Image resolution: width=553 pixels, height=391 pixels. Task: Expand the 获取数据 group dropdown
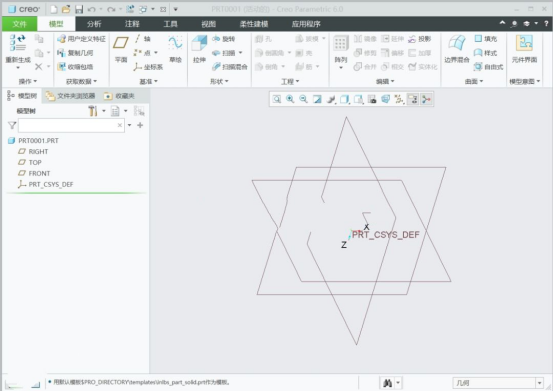point(81,81)
